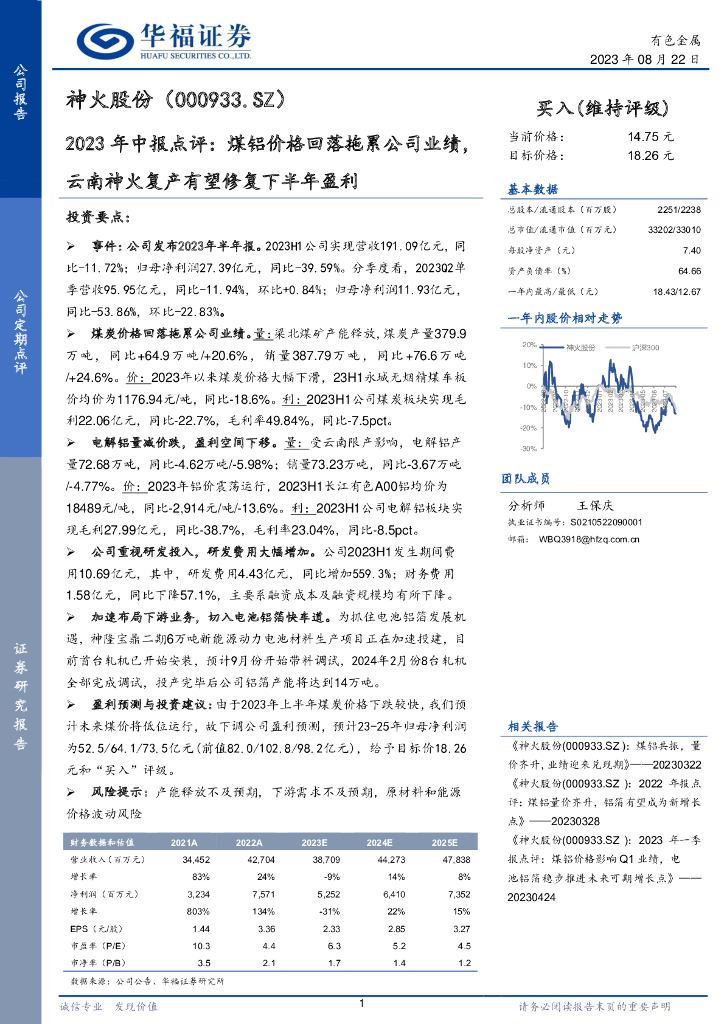Click net profit cell 5,252
This screenshot has height=1024, width=724.
pyautogui.click(x=329, y=894)
